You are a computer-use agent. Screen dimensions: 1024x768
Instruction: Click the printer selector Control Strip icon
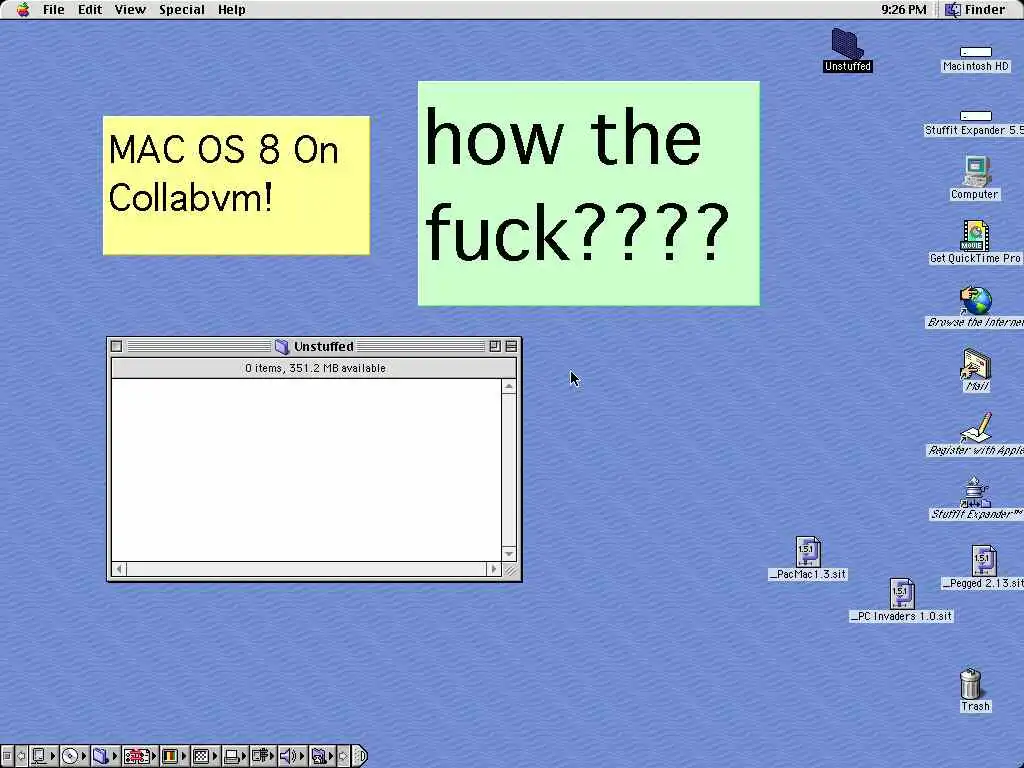pos(231,756)
